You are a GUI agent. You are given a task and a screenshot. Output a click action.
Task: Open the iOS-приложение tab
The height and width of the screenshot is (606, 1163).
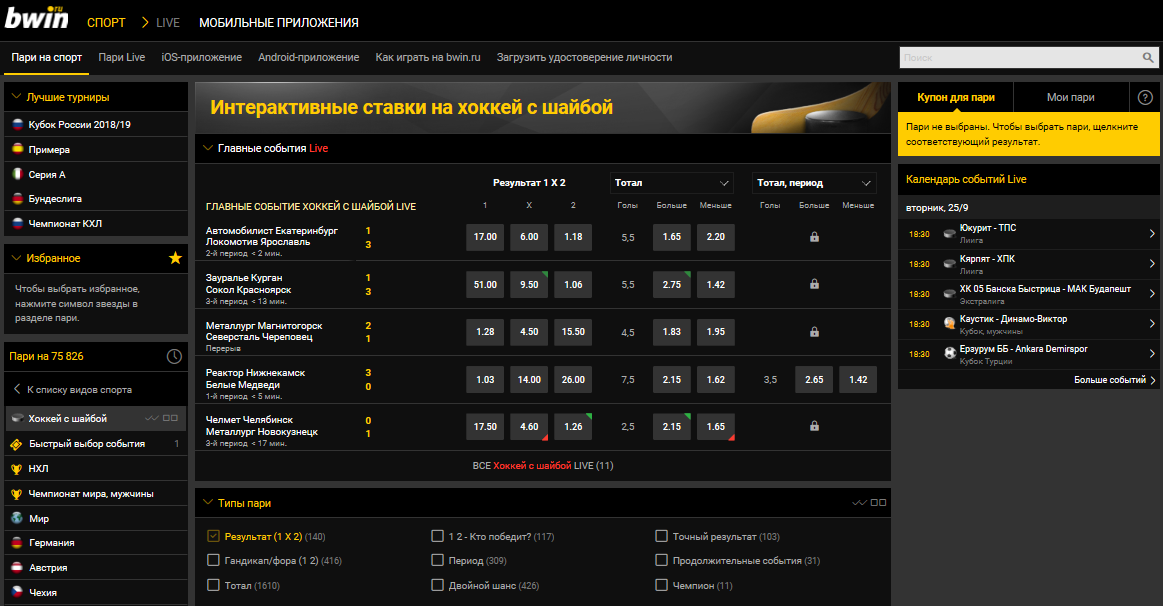pyautogui.click(x=202, y=57)
